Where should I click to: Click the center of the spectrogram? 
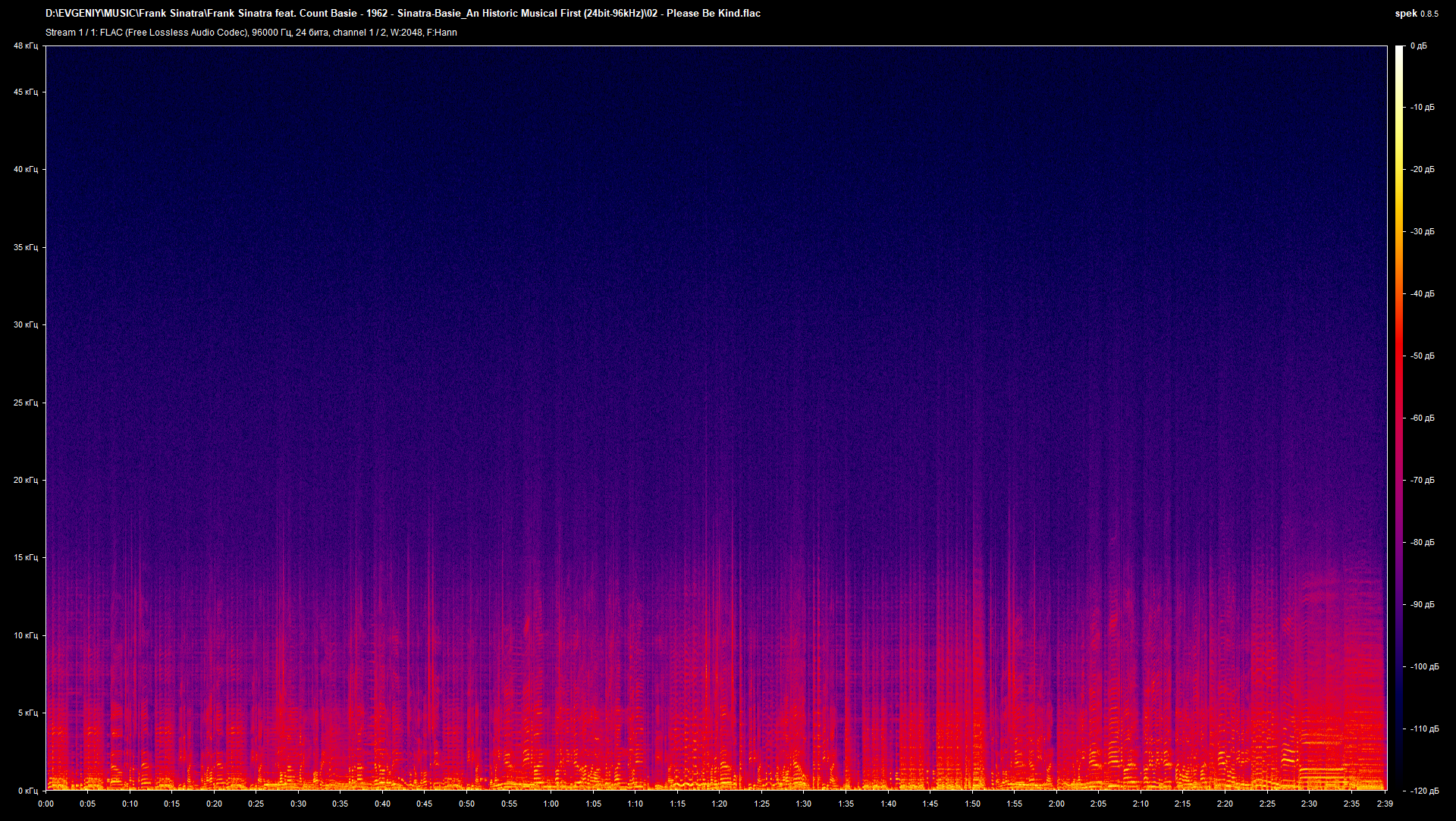tap(716, 418)
